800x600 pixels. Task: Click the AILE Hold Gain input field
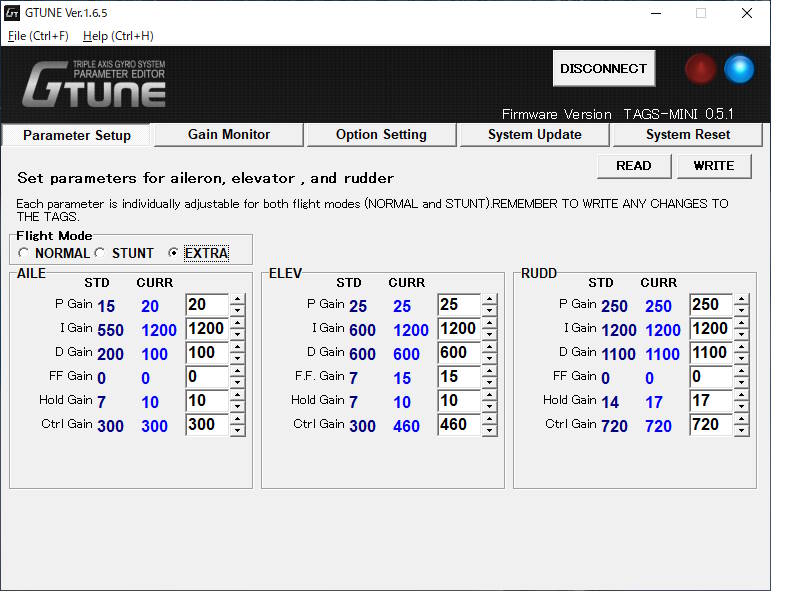pyautogui.click(x=207, y=401)
